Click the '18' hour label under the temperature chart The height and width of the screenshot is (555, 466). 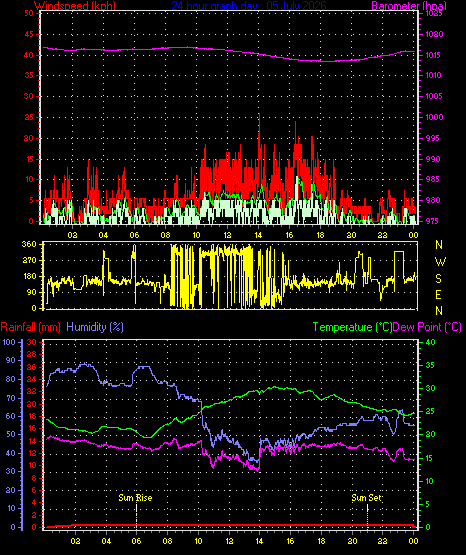pos(321,541)
